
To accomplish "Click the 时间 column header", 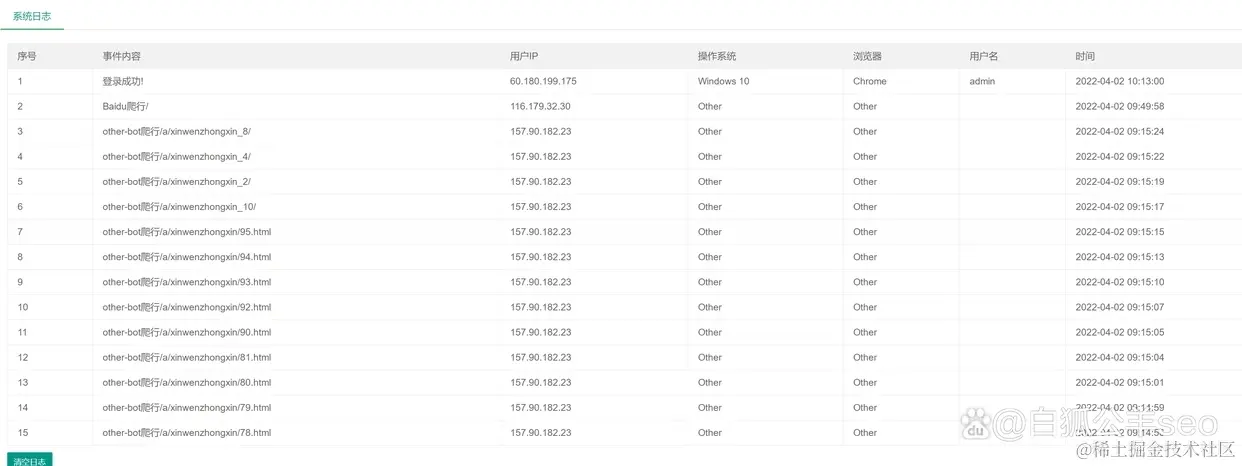I will tap(1085, 56).
